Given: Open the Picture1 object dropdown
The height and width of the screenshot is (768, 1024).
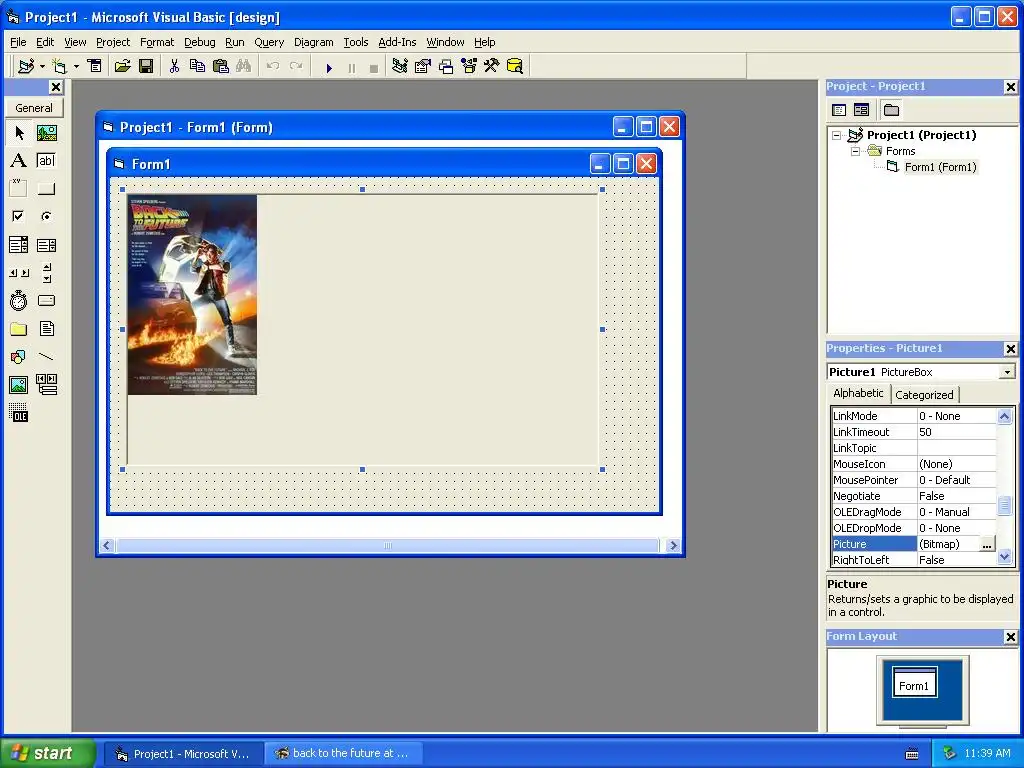Looking at the screenshot, I should pos(1007,372).
